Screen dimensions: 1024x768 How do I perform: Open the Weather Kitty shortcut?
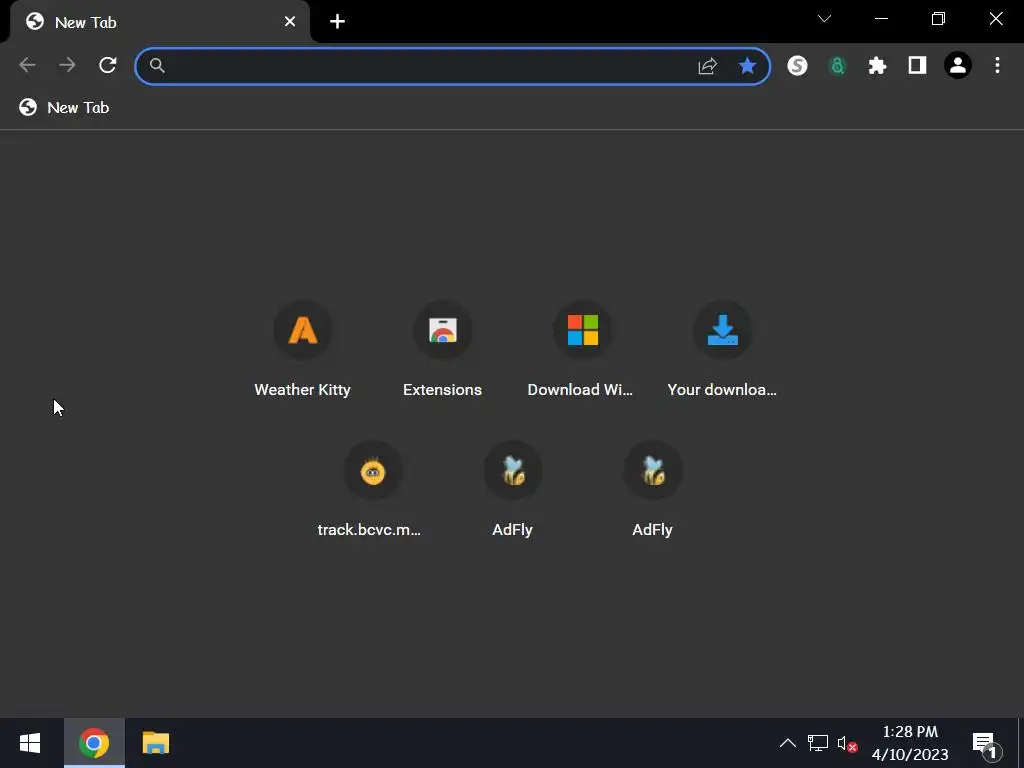[302, 350]
